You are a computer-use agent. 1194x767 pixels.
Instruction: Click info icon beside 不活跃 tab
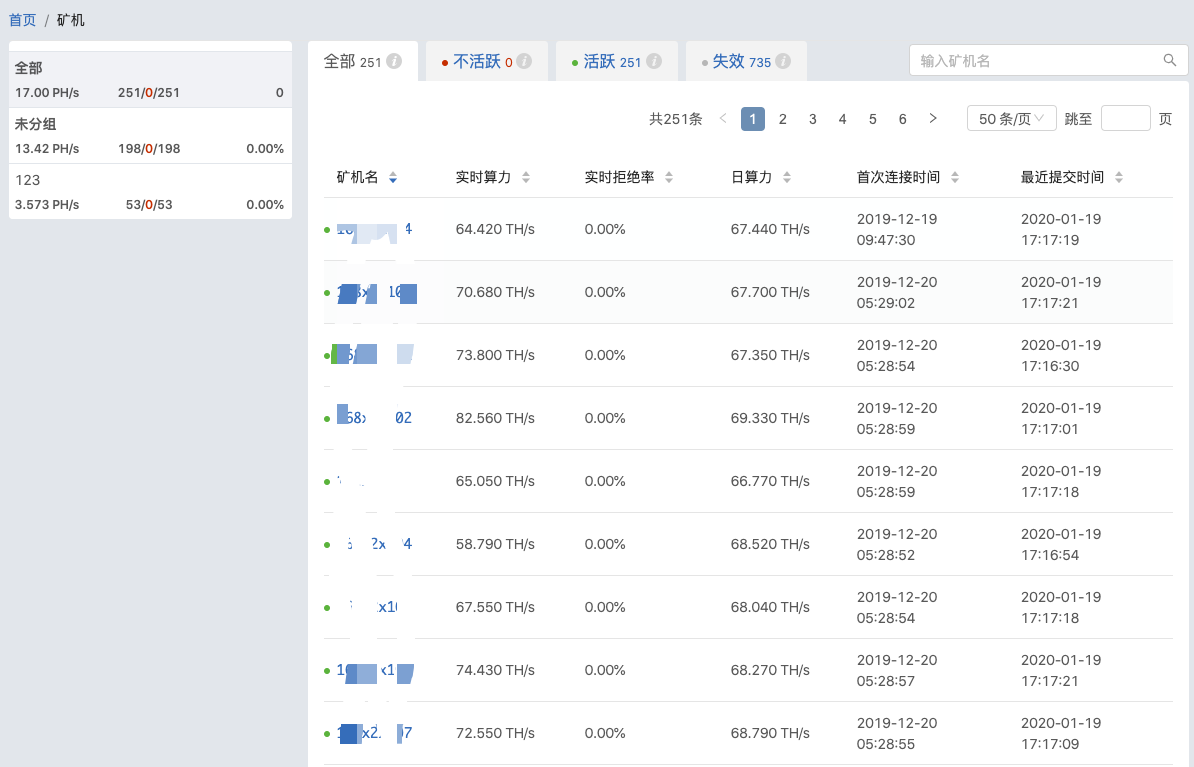click(524, 62)
